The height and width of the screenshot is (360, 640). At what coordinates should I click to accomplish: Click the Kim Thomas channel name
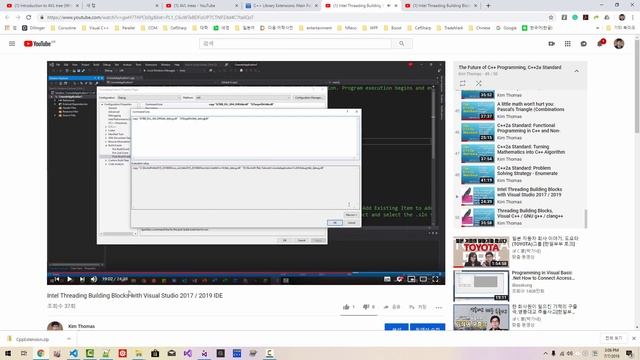pos(82,326)
